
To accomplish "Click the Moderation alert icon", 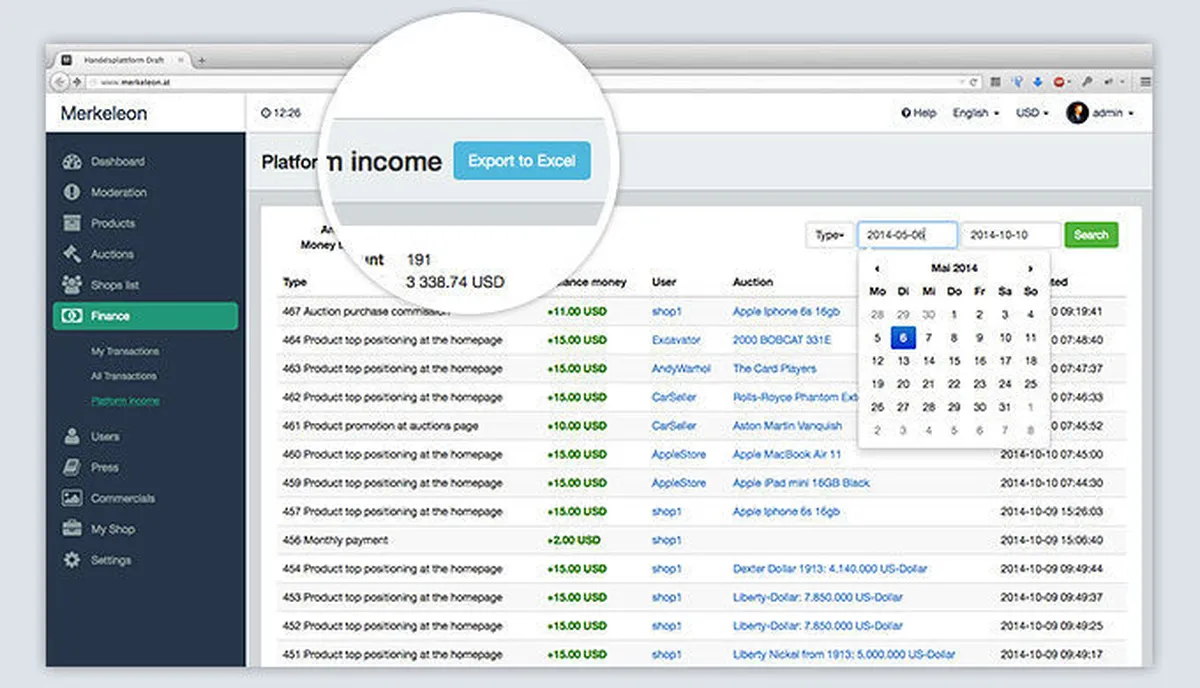I will tap(72, 192).
